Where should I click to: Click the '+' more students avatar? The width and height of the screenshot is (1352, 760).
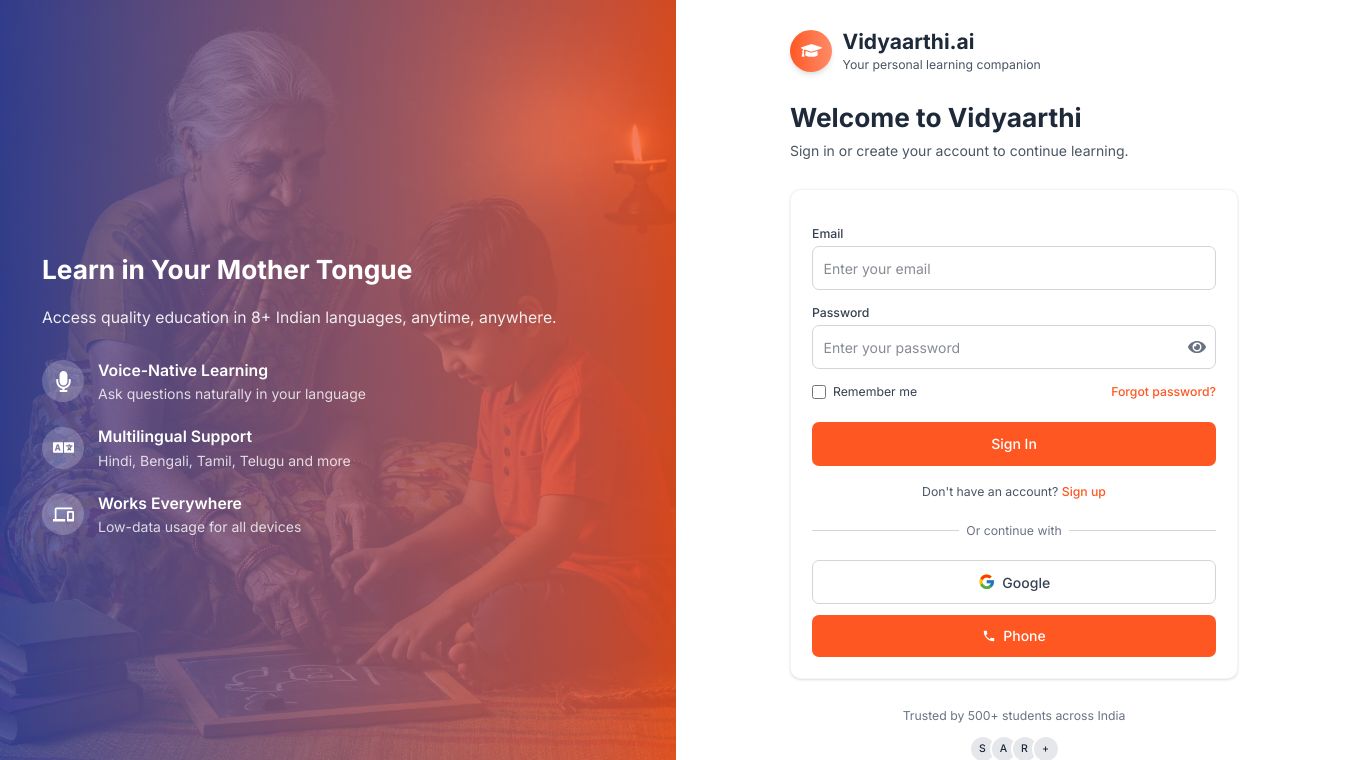click(1046, 748)
